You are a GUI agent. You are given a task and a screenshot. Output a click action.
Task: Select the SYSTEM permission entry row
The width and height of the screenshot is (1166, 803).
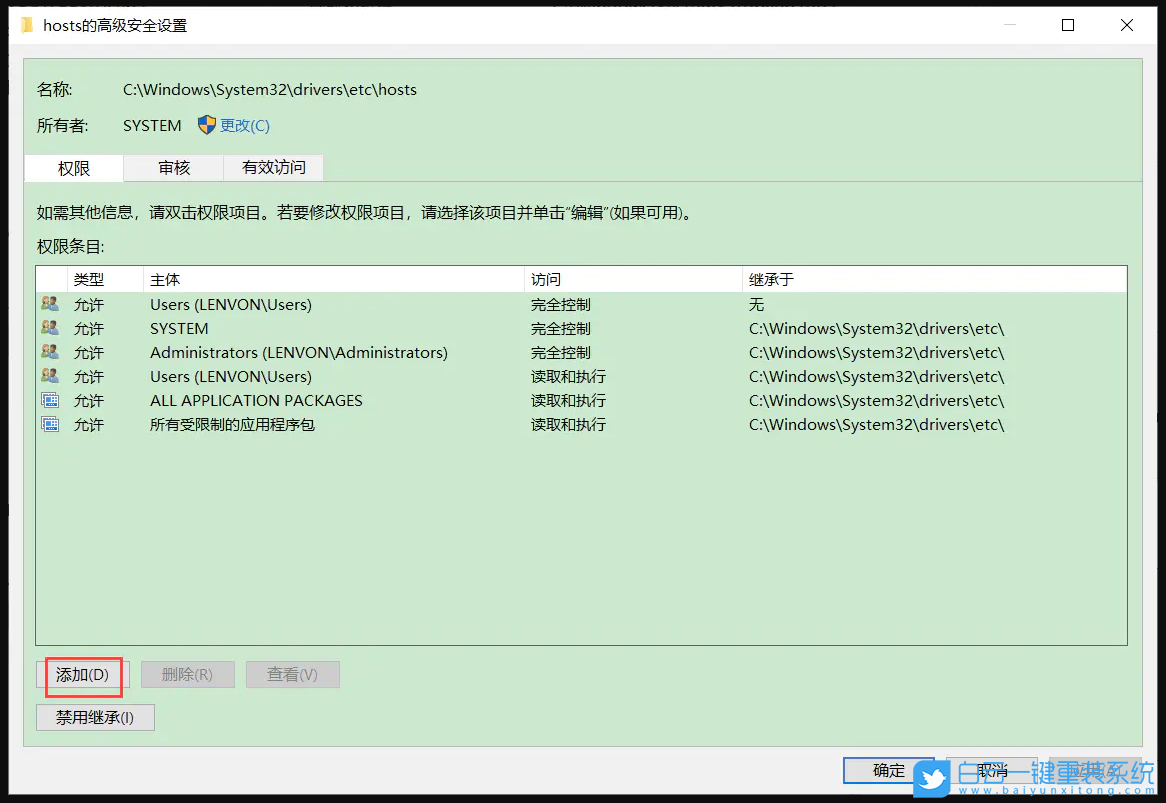pos(300,328)
